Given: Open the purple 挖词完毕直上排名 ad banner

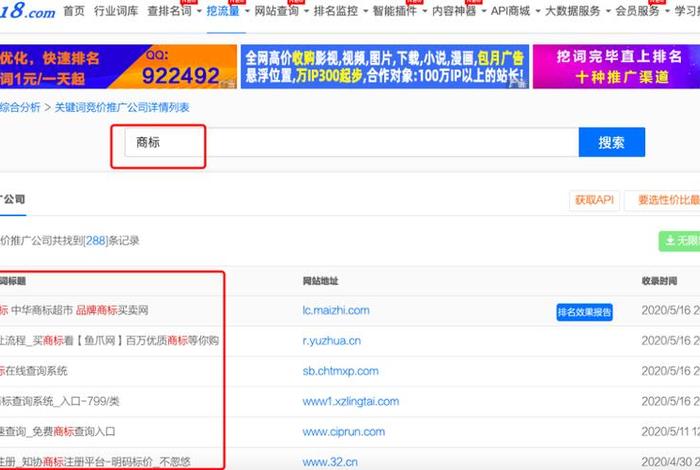Looking at the screenshot, I should [617, 67].
